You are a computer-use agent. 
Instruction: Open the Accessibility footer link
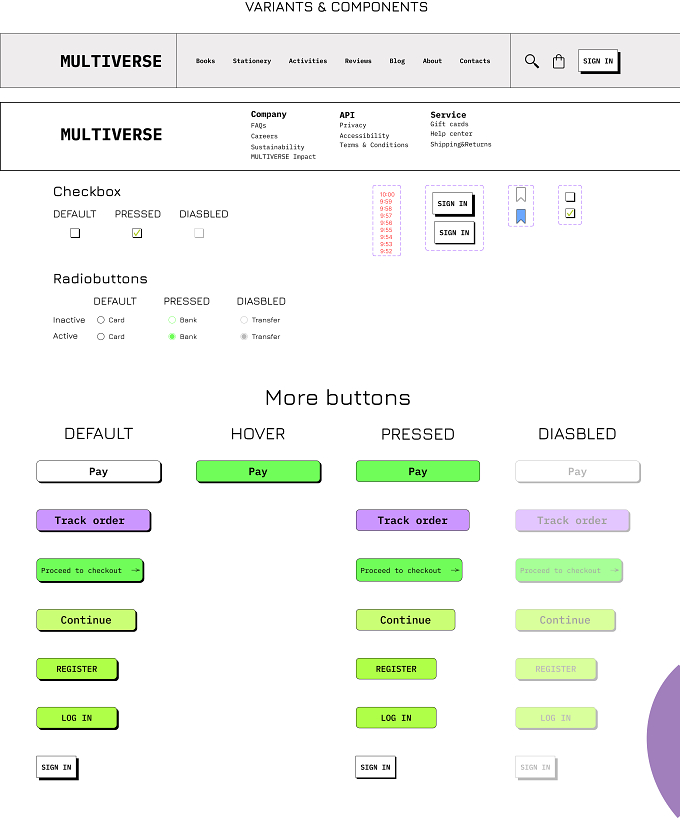pyautogui.click(x=364, y=136)
